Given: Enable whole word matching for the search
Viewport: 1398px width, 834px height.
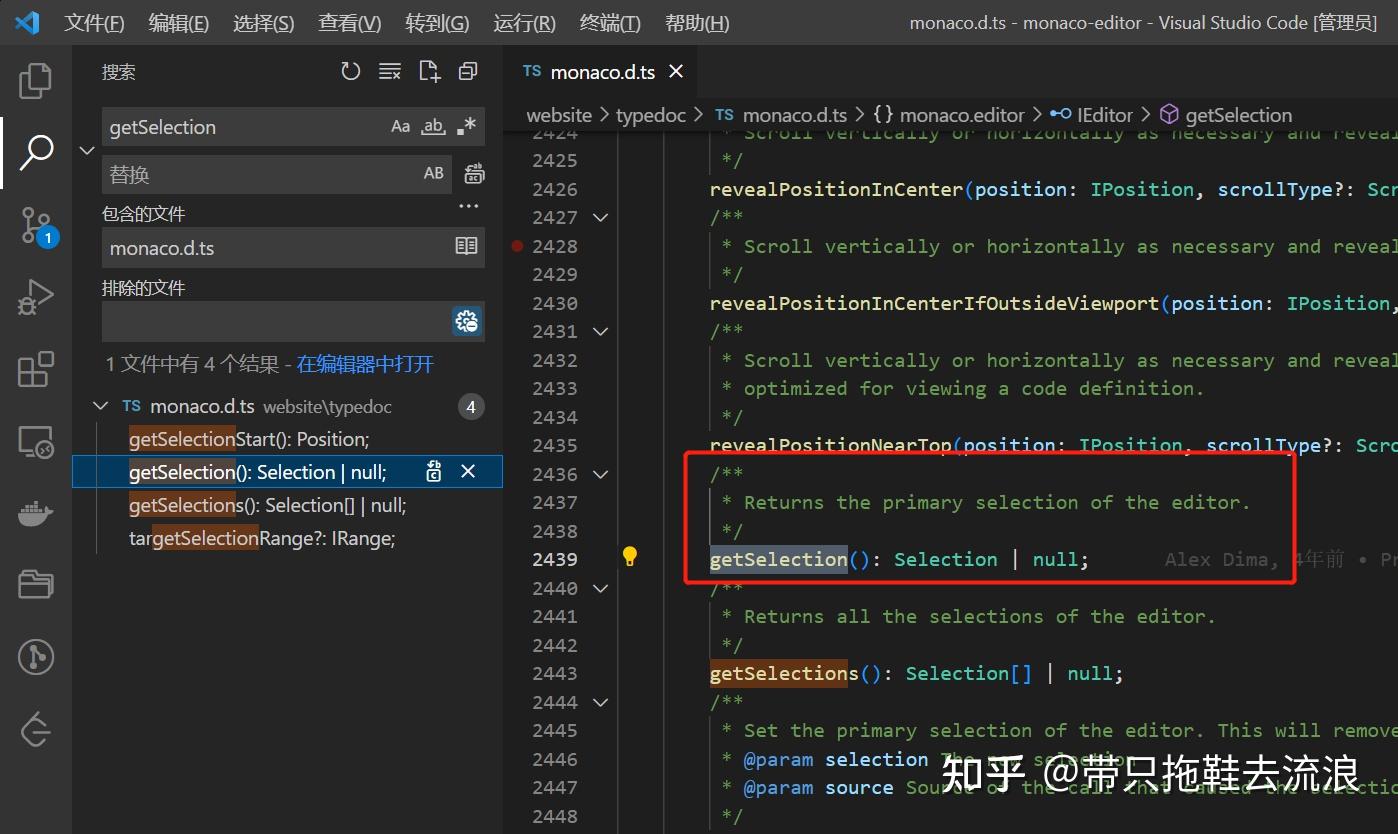Looking at the screenshot, I should pos(432,126).
